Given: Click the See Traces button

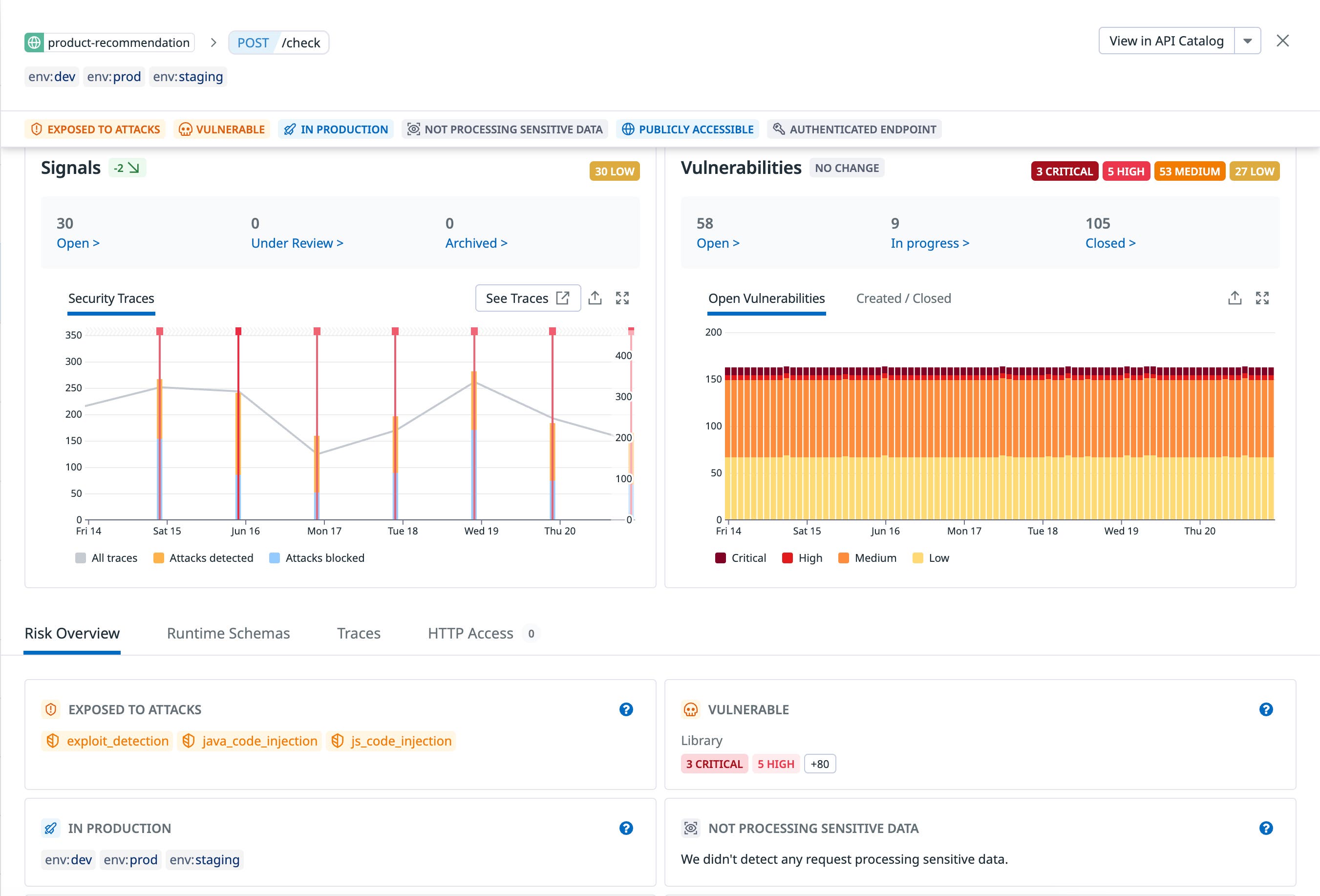Looking at the screenshot, I should 528,298.
